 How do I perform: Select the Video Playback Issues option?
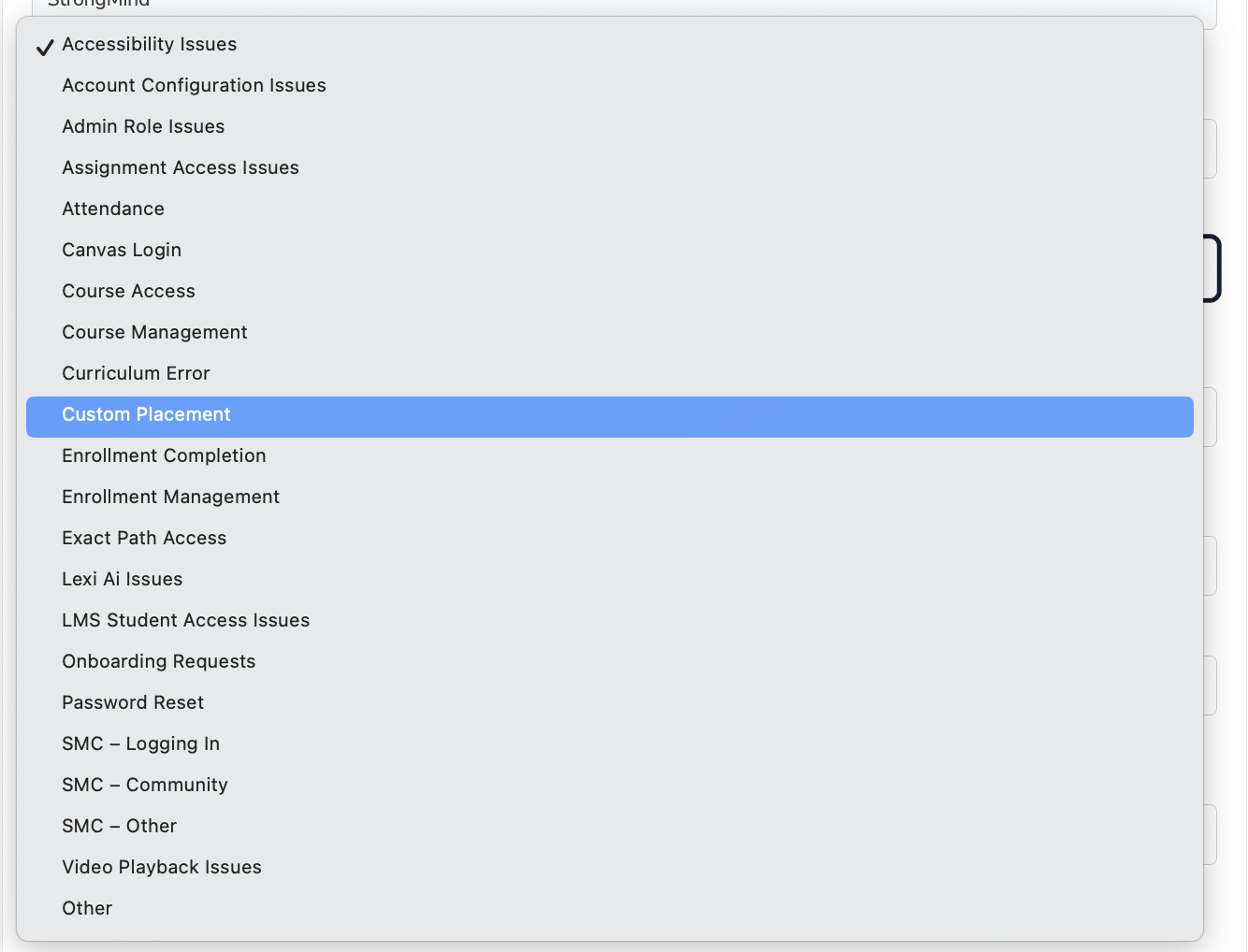coord(162,868)
